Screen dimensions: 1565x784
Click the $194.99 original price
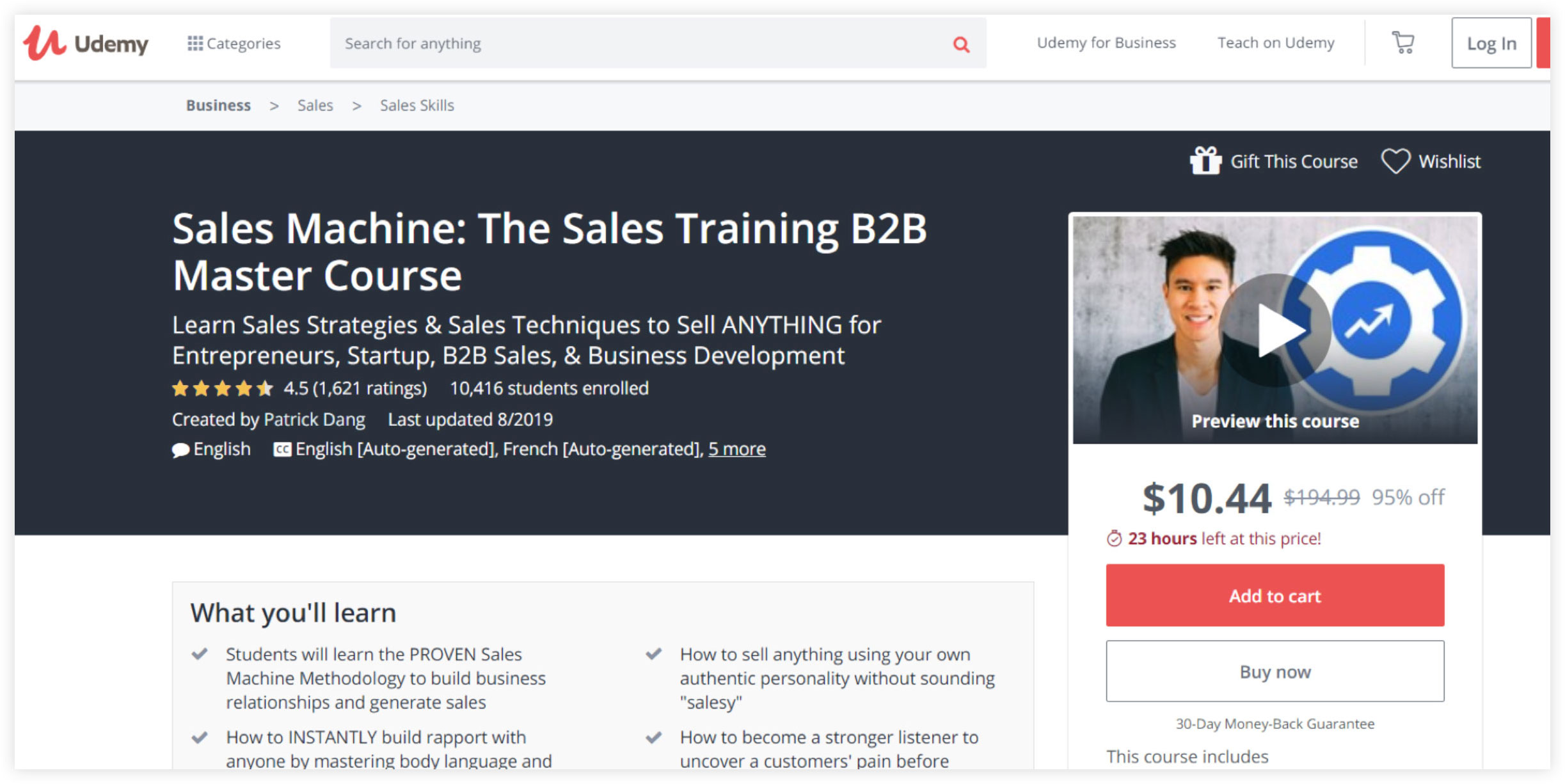(1322, 497)
